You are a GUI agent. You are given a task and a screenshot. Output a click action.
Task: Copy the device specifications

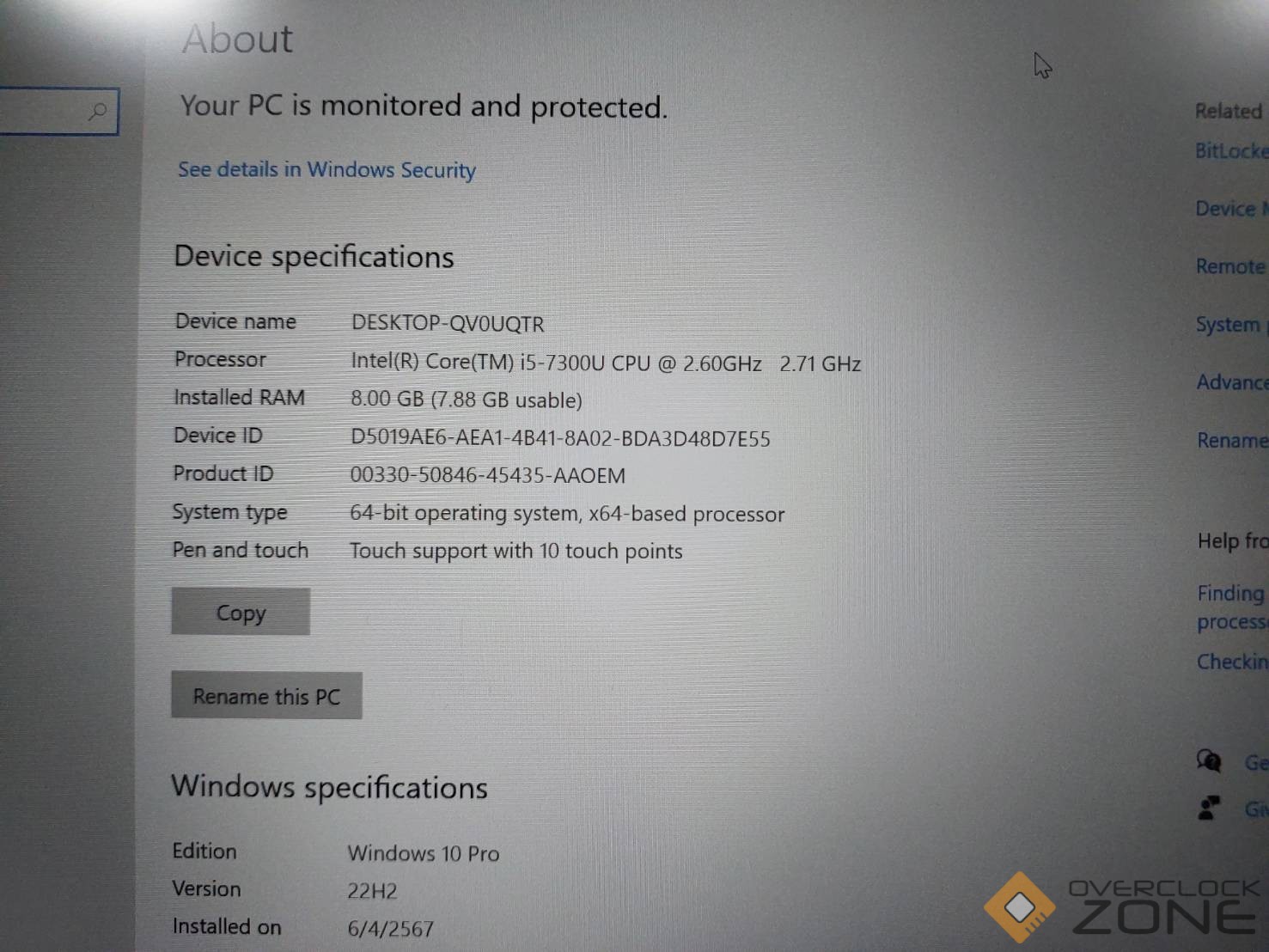pos(241,612)
